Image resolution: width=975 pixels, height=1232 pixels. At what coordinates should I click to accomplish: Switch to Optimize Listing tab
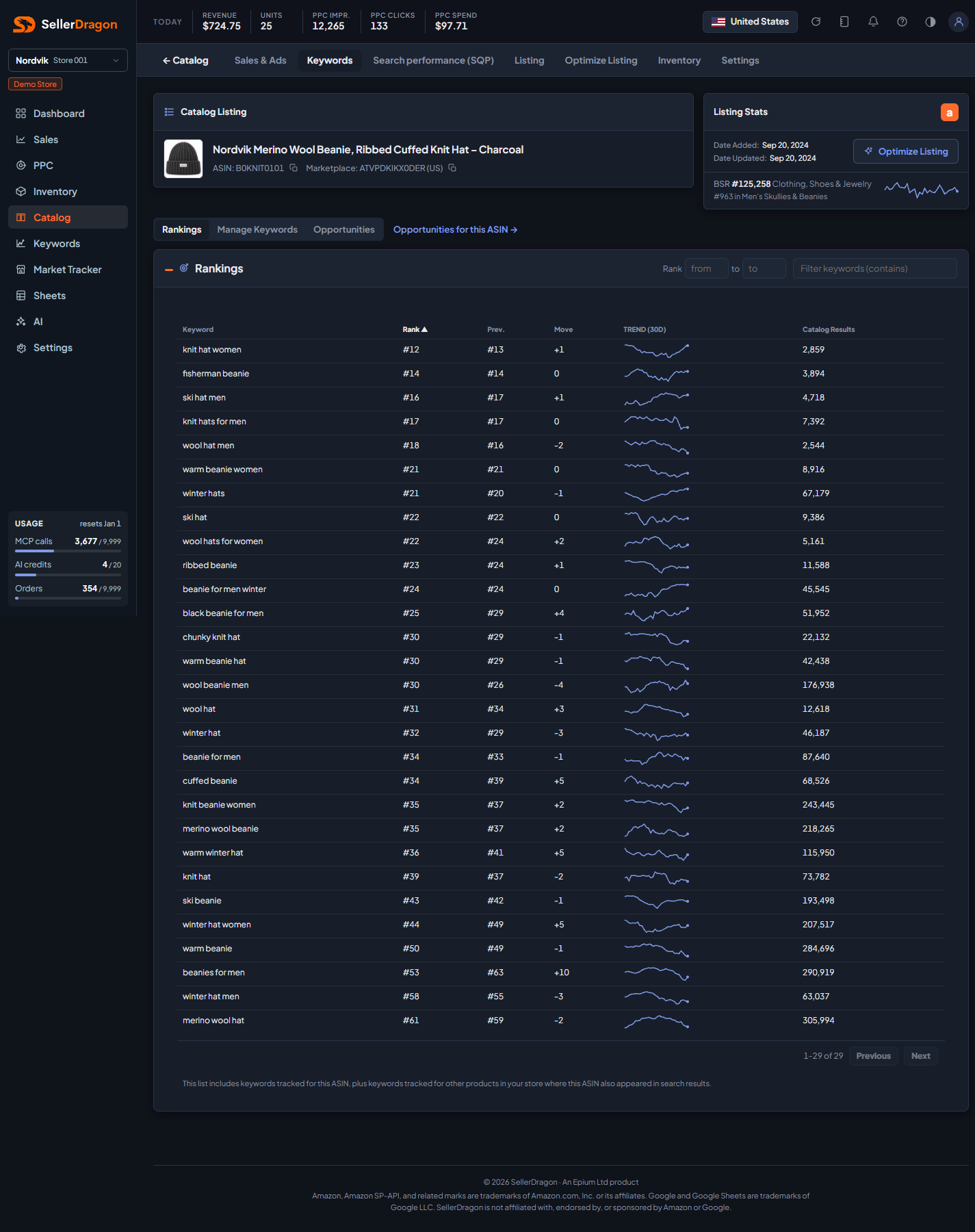(601, 60)
